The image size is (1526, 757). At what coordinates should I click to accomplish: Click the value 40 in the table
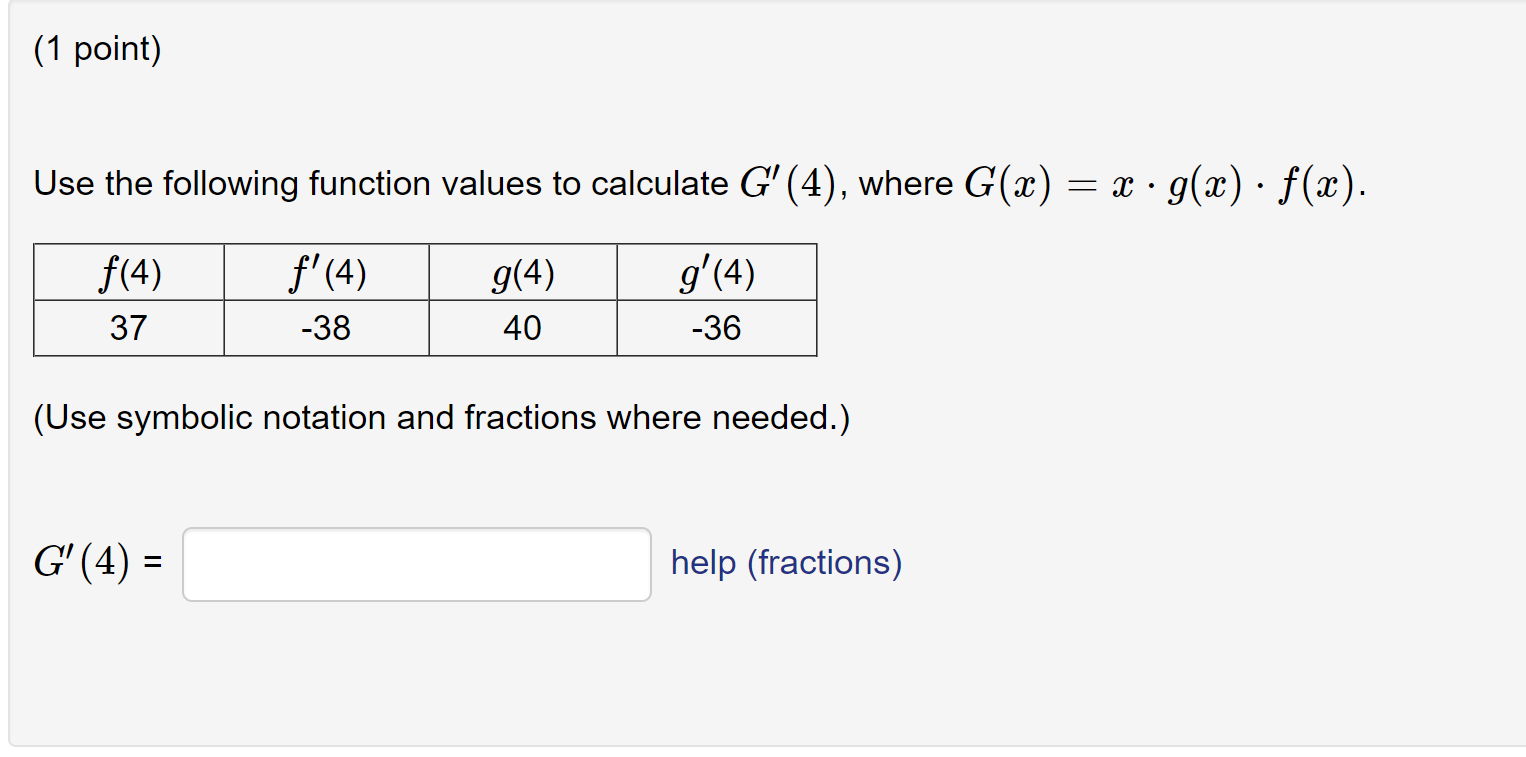(x=522, y=328)
